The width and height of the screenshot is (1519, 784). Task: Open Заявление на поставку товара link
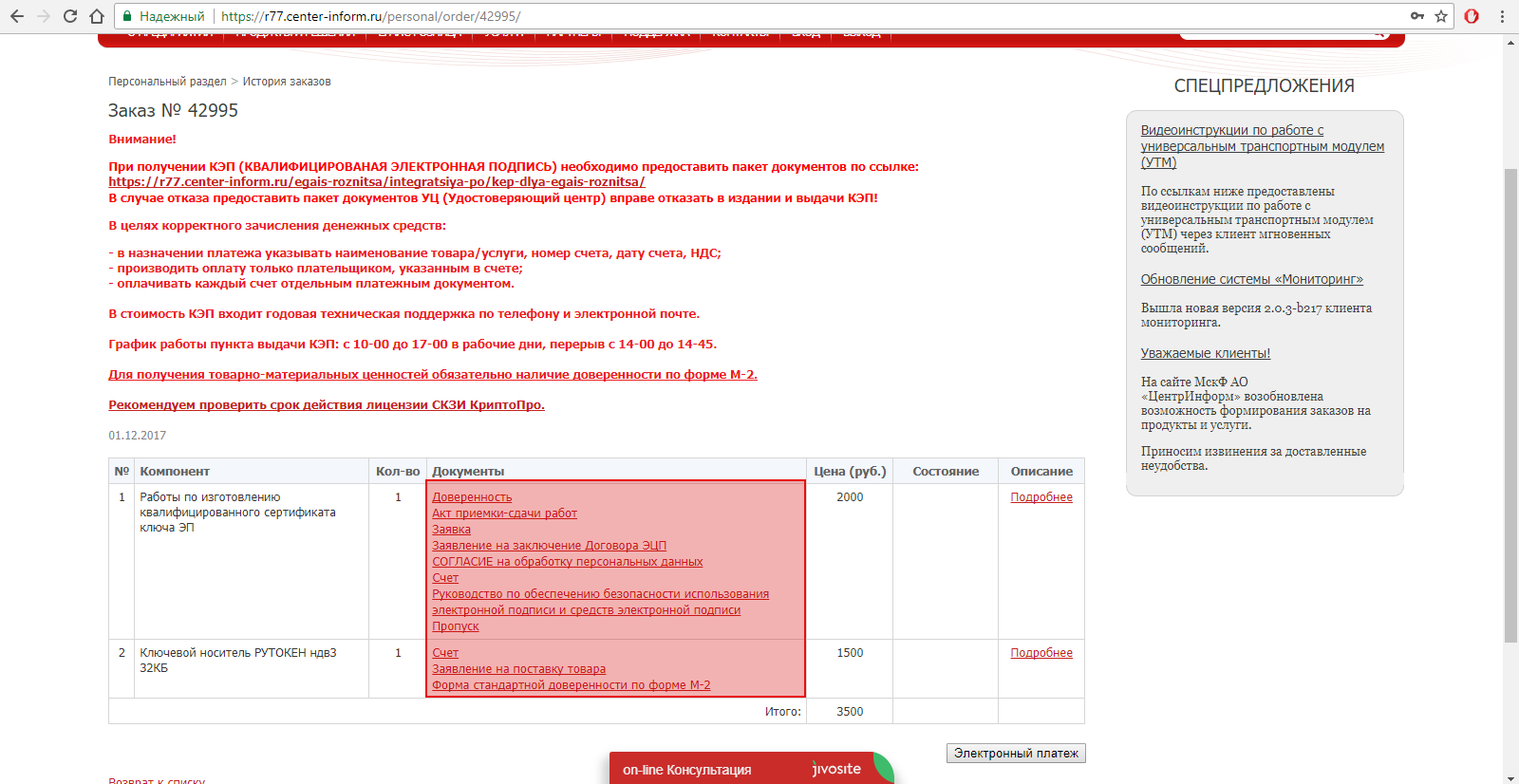518,669
